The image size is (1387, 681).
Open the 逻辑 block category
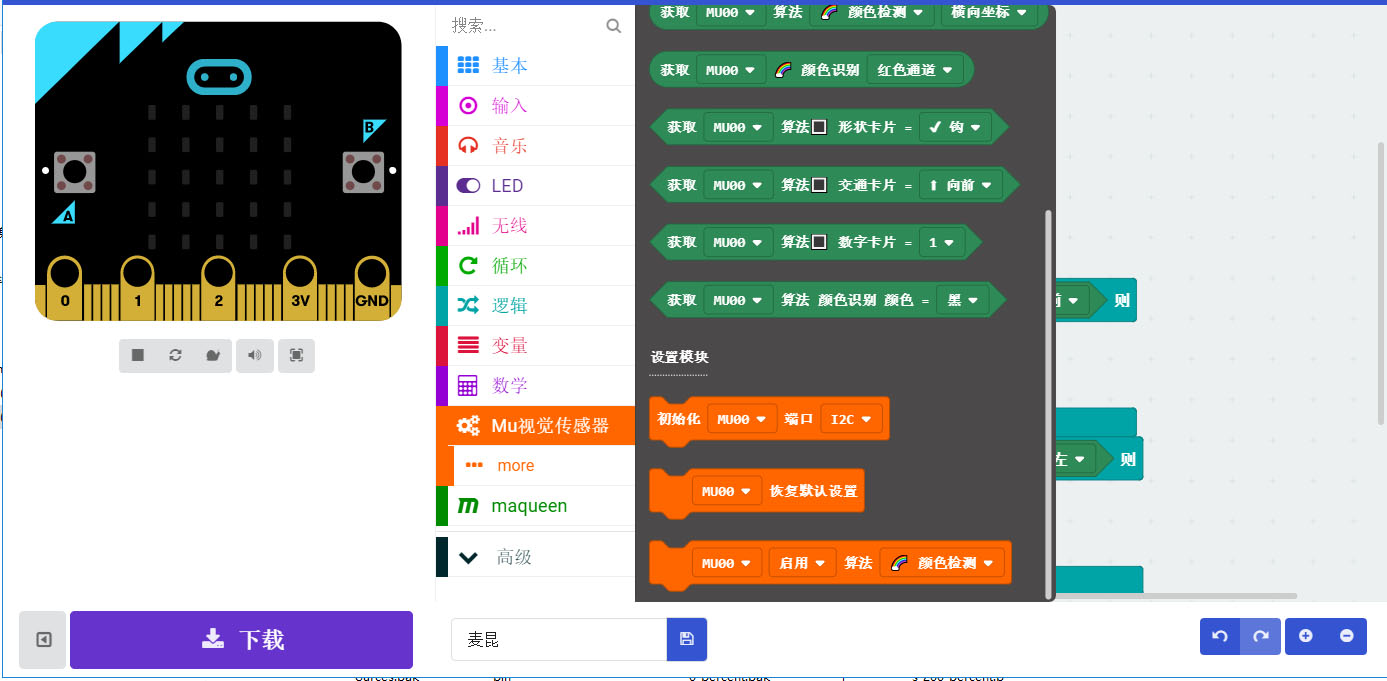(535, 306)
